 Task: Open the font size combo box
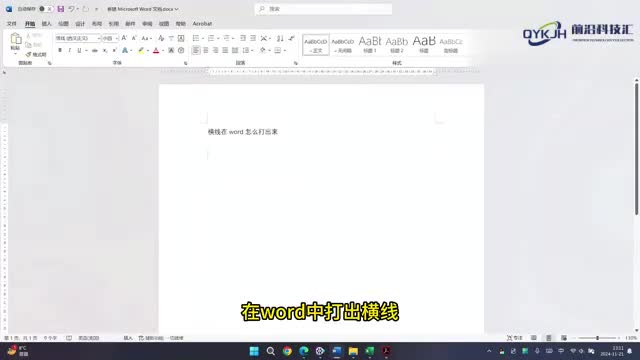110,38
